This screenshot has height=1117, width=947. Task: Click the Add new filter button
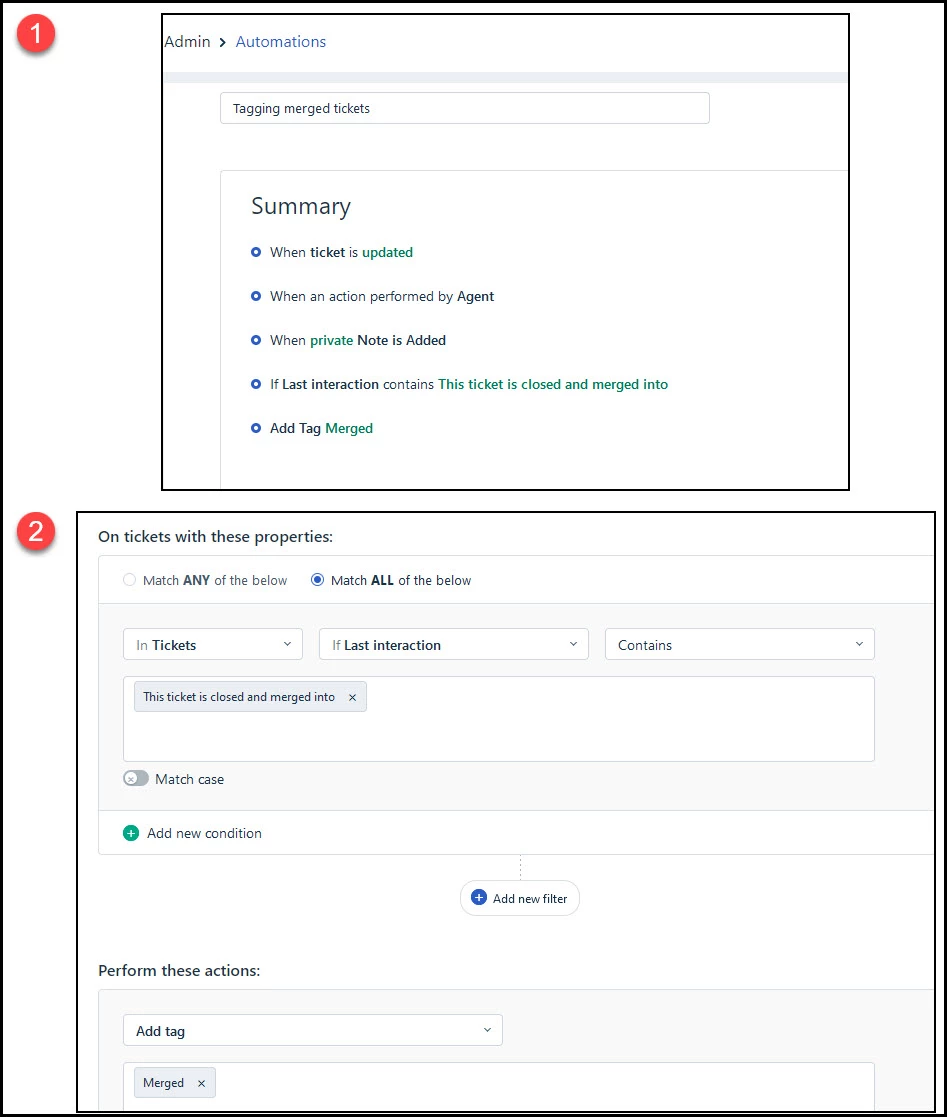[x=519, y=898]
